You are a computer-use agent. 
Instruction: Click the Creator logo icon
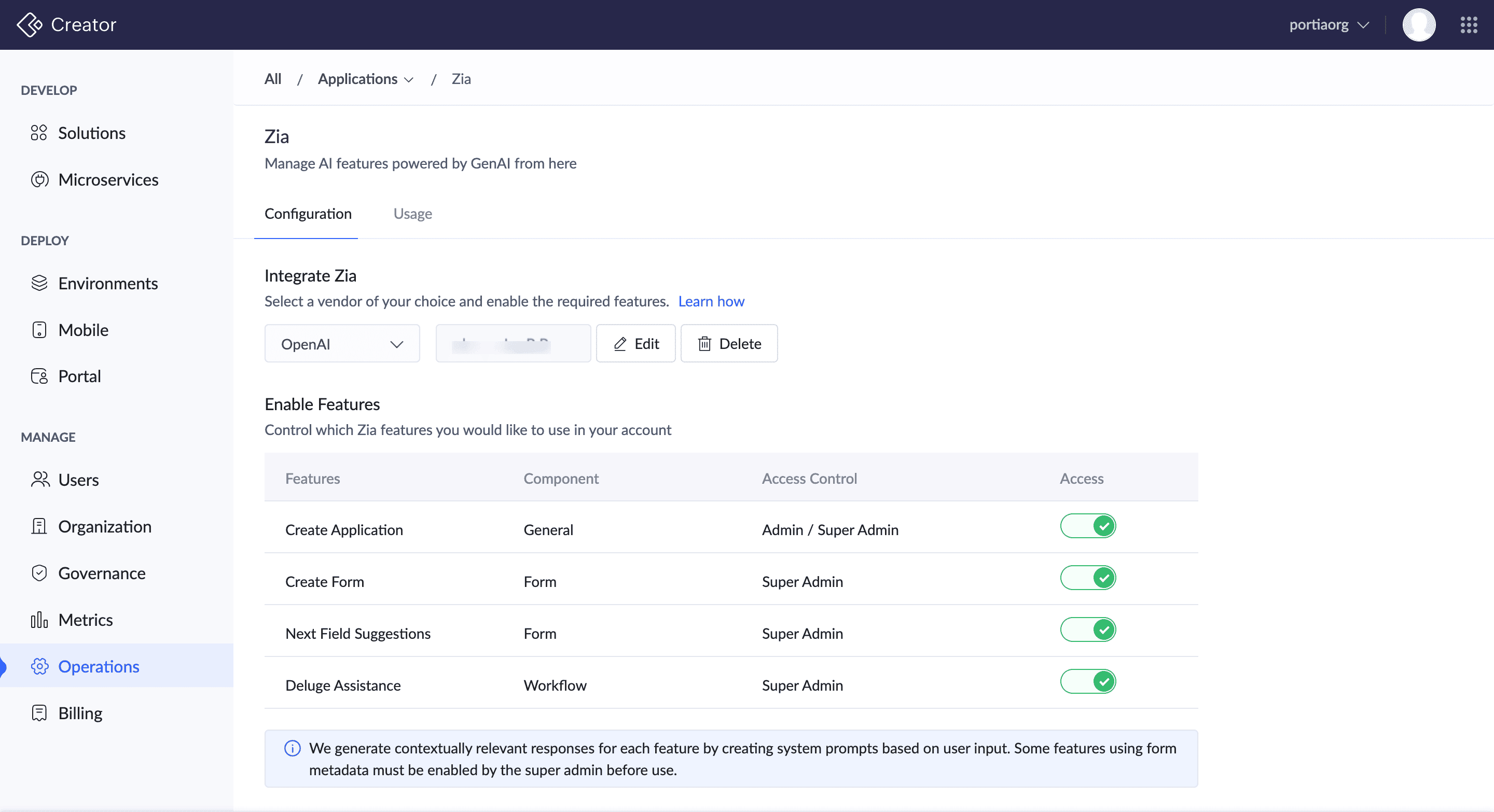29,25
